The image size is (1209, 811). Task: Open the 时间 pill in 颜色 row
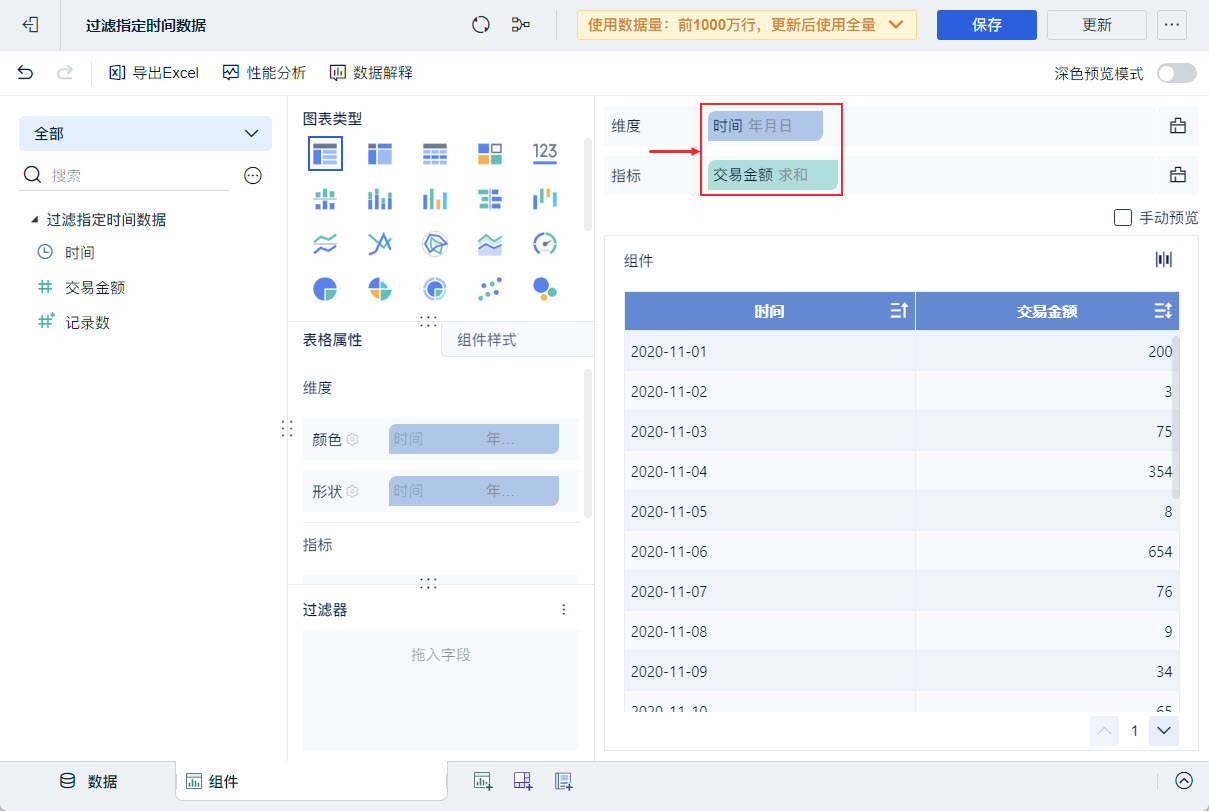[x=473, y=439]
